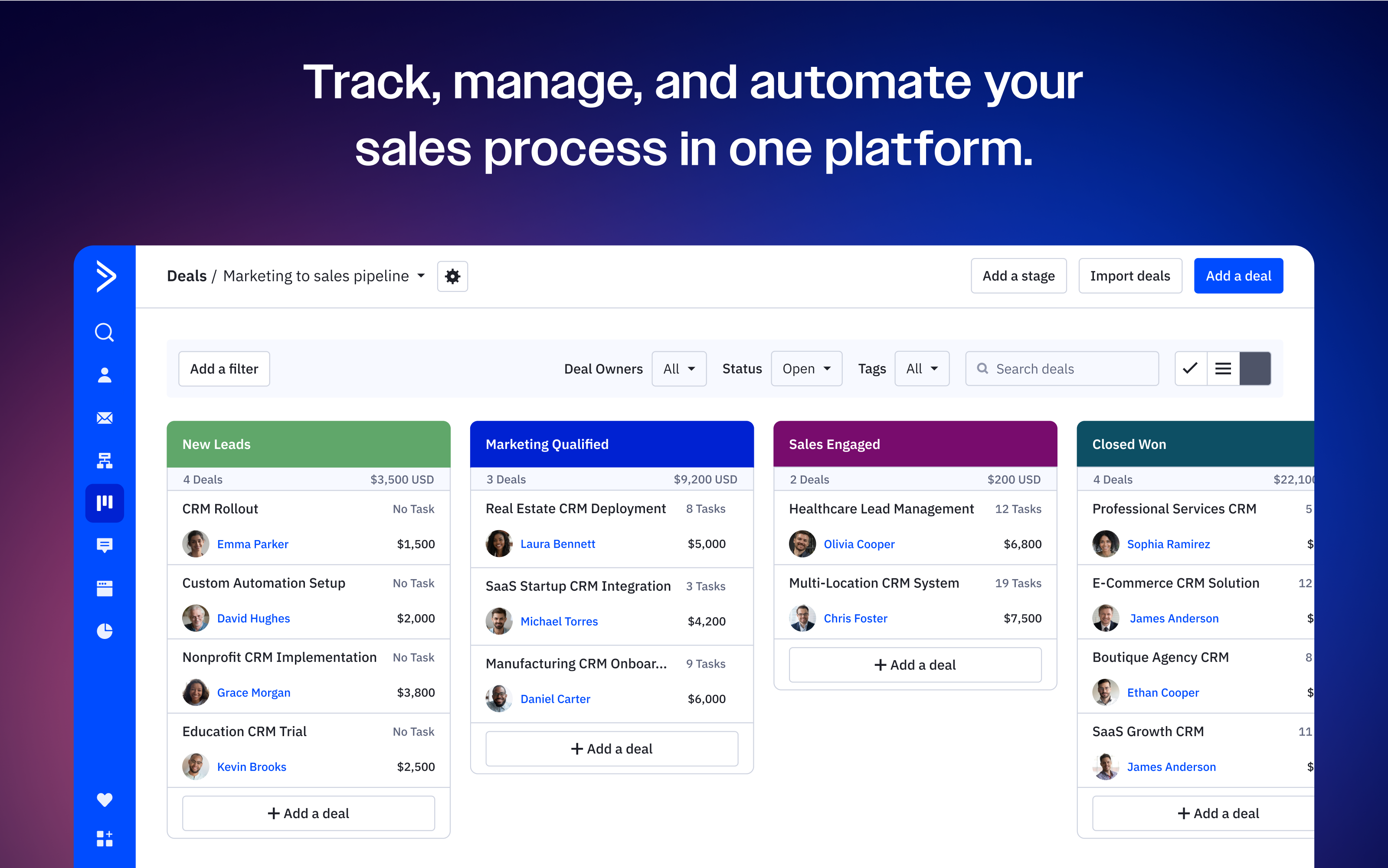Open the Apps grid-plus sidebar icon
The width and height of the screenshot is (1388, 868).
(x=104, y=839)
